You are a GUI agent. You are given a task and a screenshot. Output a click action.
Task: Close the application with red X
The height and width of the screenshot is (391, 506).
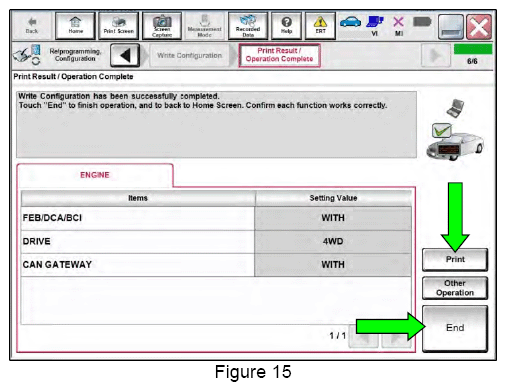(479, 27)
